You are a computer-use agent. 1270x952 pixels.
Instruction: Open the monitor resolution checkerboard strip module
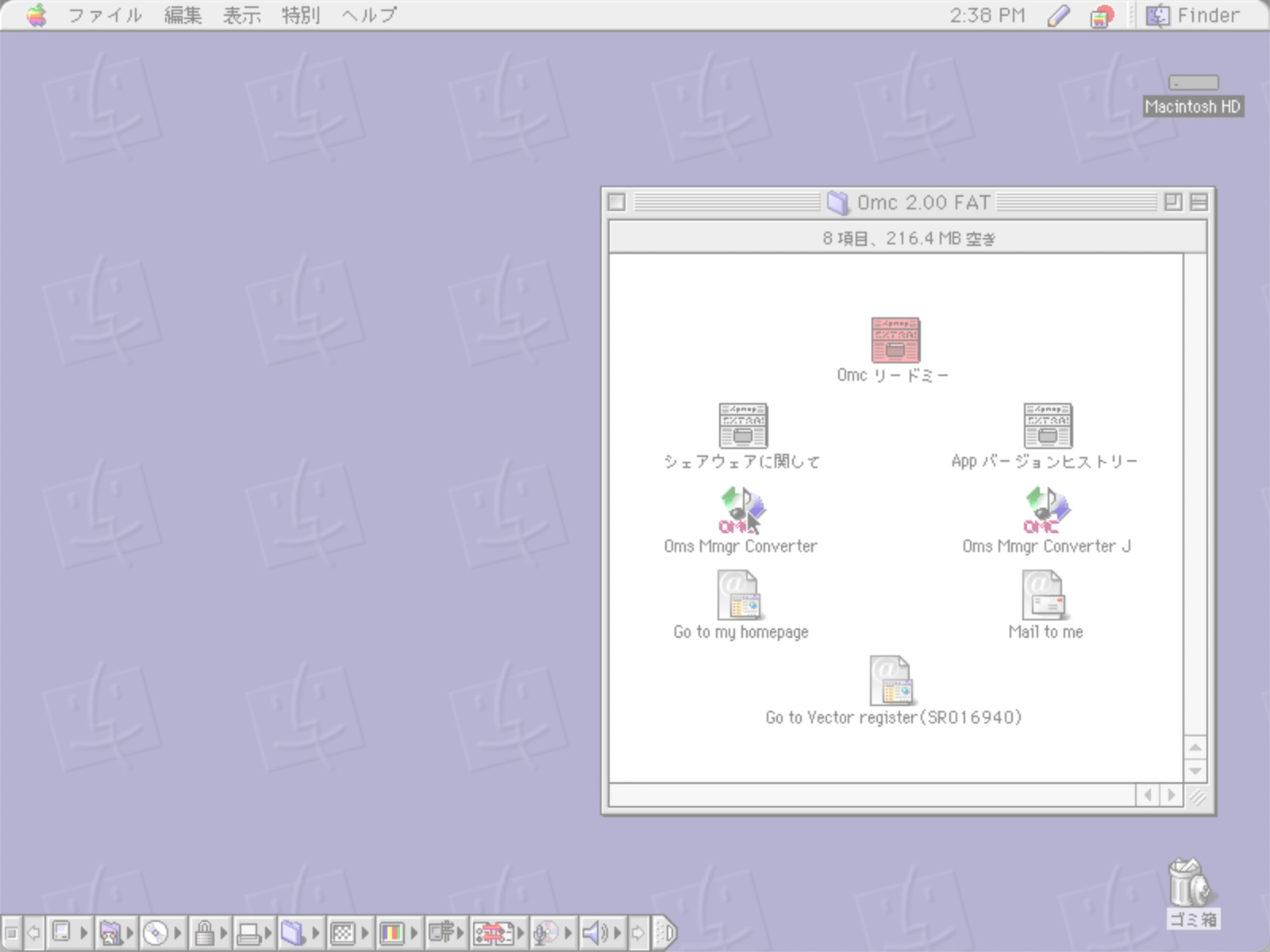pos(349,933)
